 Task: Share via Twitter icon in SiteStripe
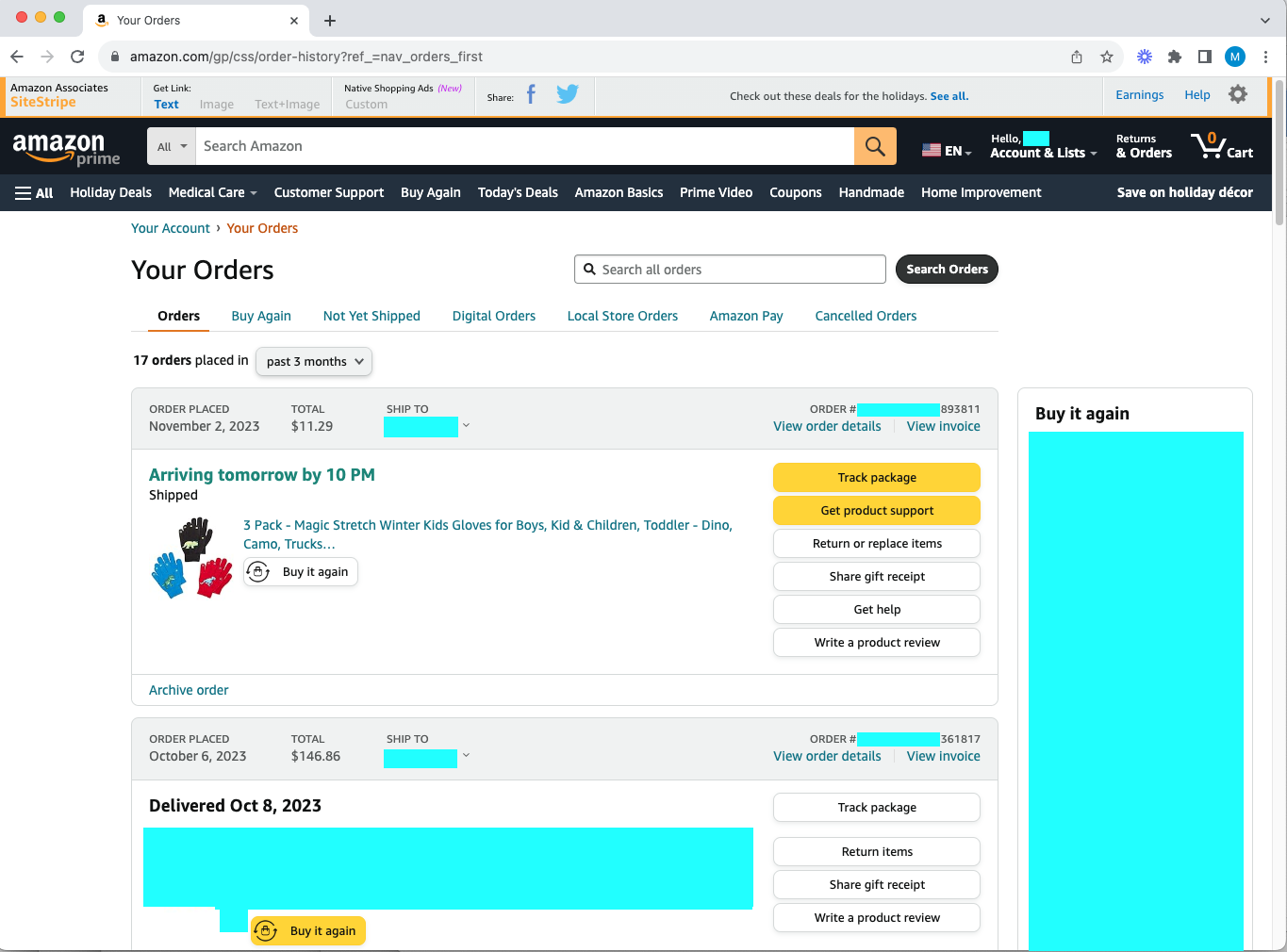pyautogui.click(x=568, y=94)
